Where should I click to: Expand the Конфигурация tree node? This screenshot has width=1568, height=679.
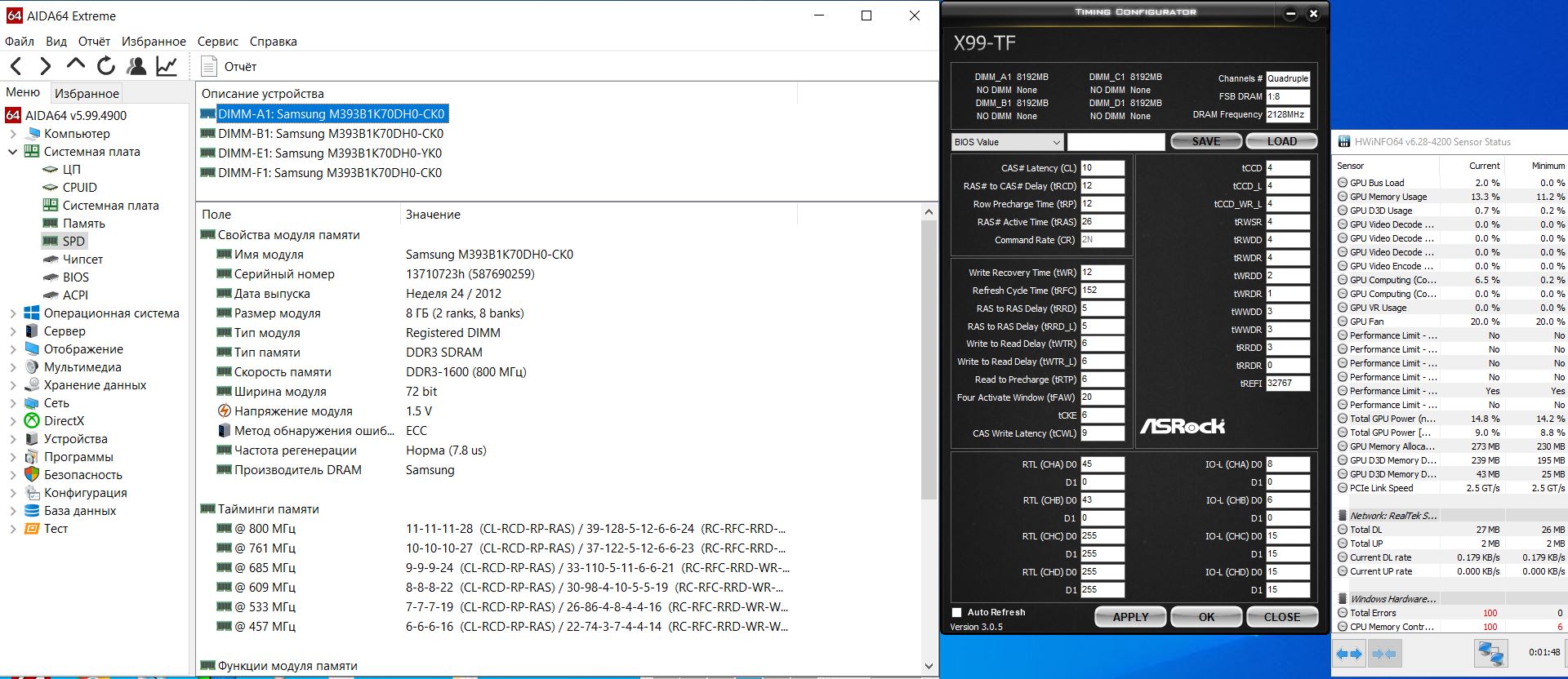point(13,492)
